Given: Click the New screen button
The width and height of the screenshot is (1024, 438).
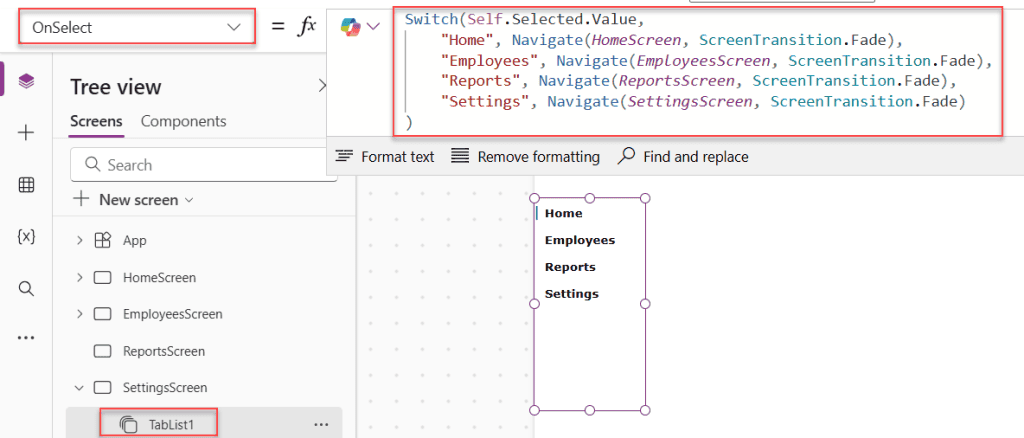Looking at the screenshot, I should pos(133,200).
